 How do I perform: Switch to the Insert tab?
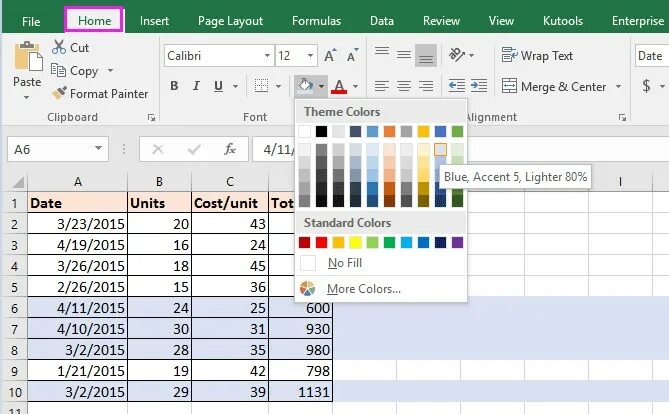(x=154, y=21)
